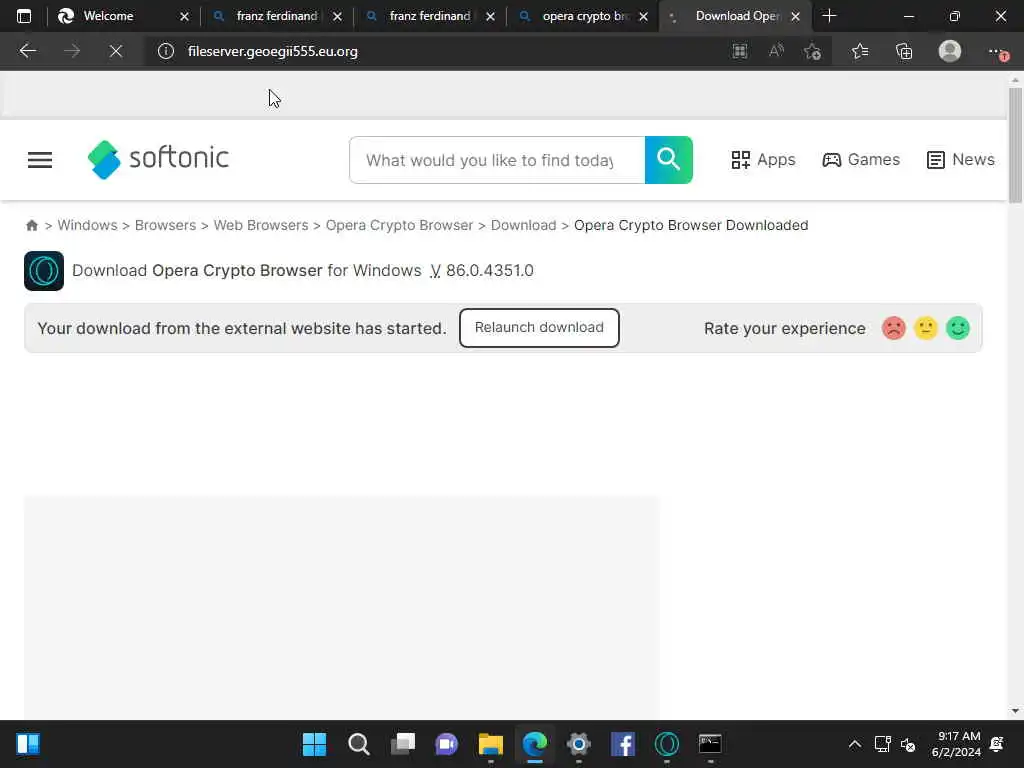Screen dimensions: 1024x768
Task: Open Opera Crypto Browser on taskbar
Action: point(667,744)
